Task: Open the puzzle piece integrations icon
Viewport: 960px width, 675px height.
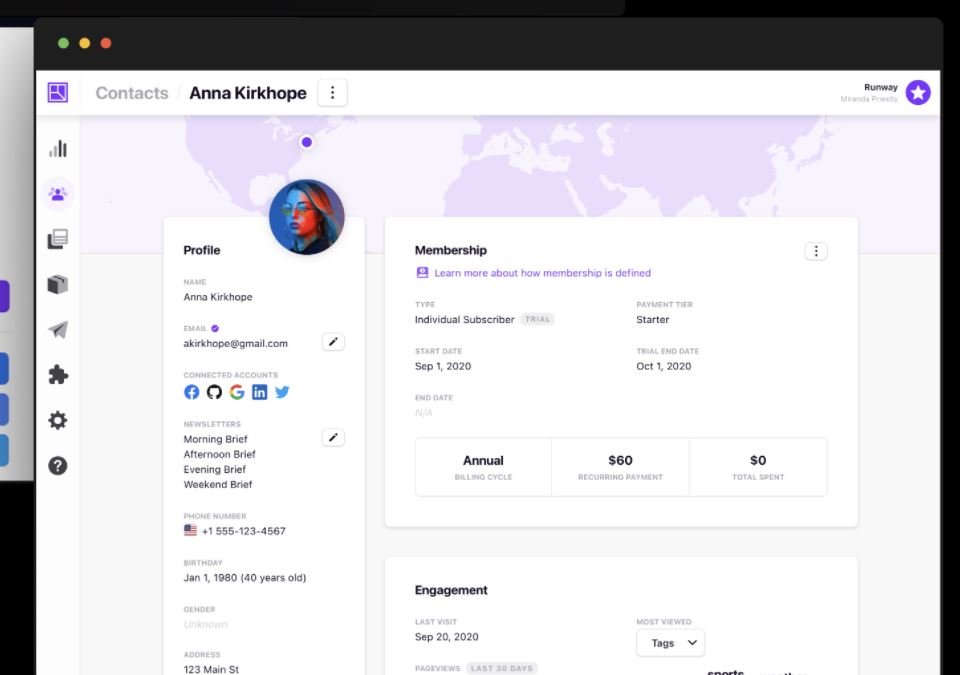Action: (x=58, y=375)
